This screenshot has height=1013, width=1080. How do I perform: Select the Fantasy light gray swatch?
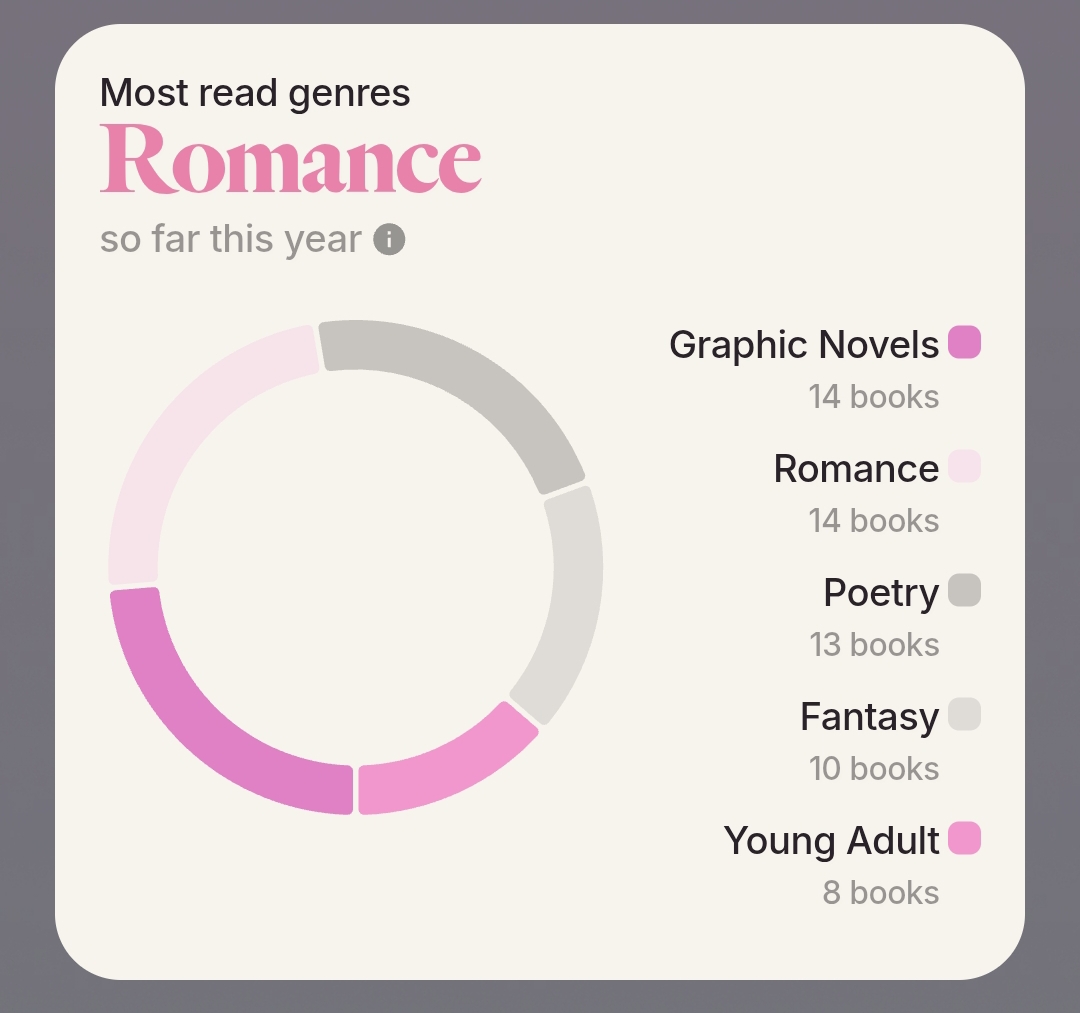click(x=964, y=714)
